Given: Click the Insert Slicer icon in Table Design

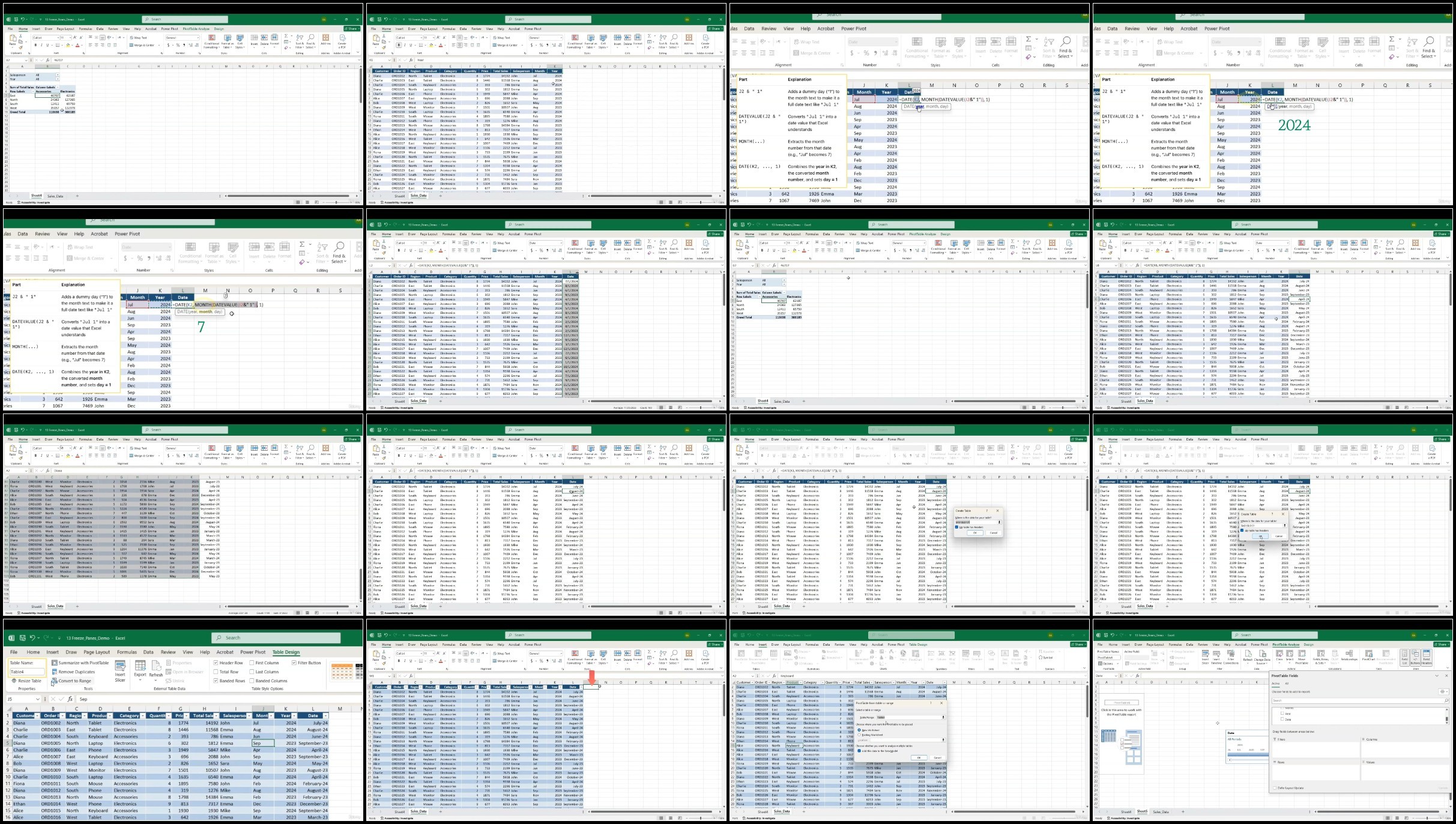Looking at the screenshot, I should [x=120, y=667].
